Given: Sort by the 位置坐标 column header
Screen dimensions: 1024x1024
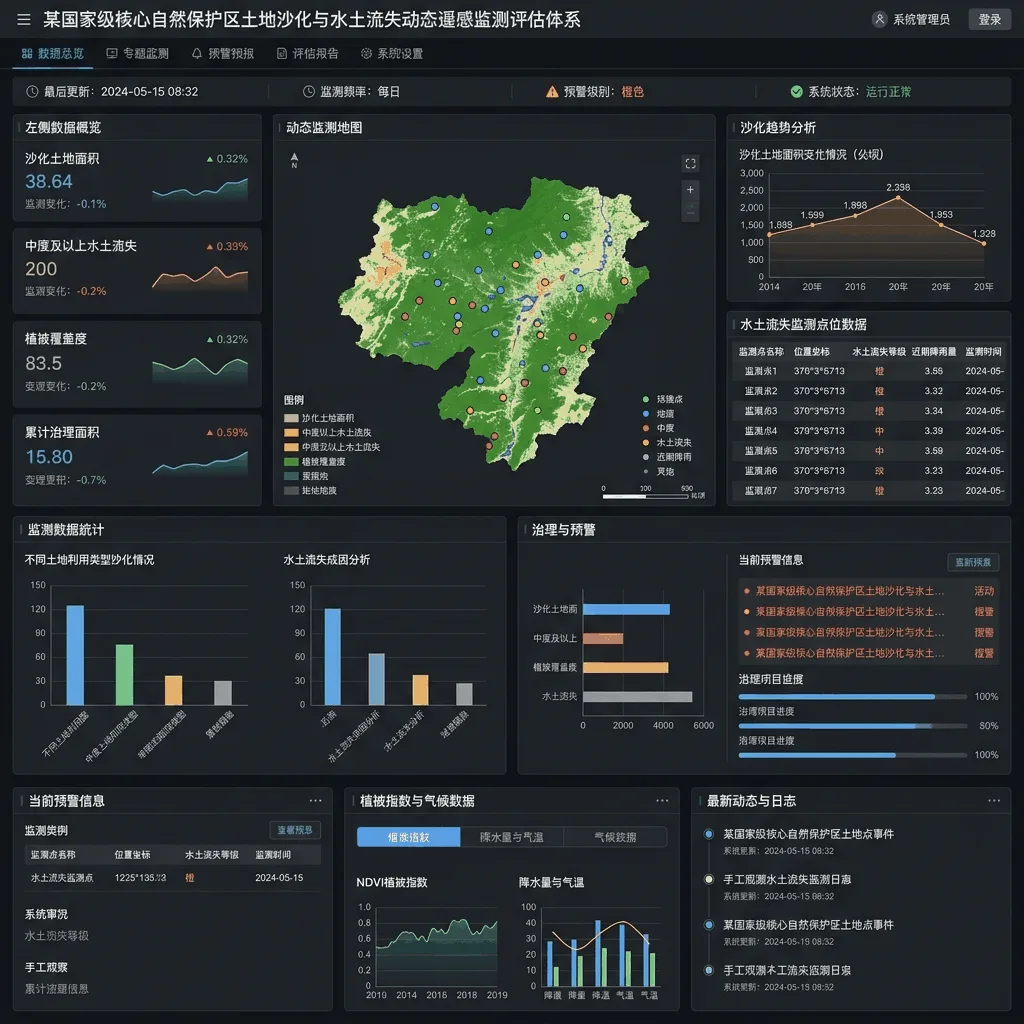Looking at the screenshot, I should click(x=811, y=351).
